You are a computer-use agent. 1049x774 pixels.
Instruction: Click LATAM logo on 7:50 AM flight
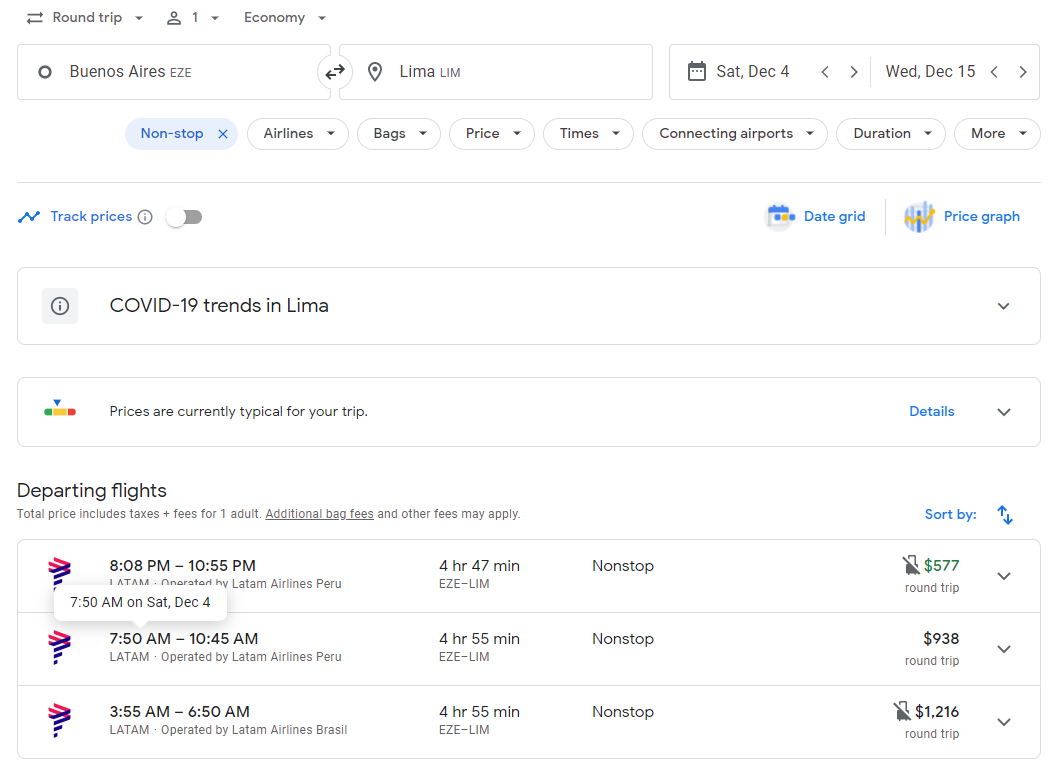pos(60,647)
